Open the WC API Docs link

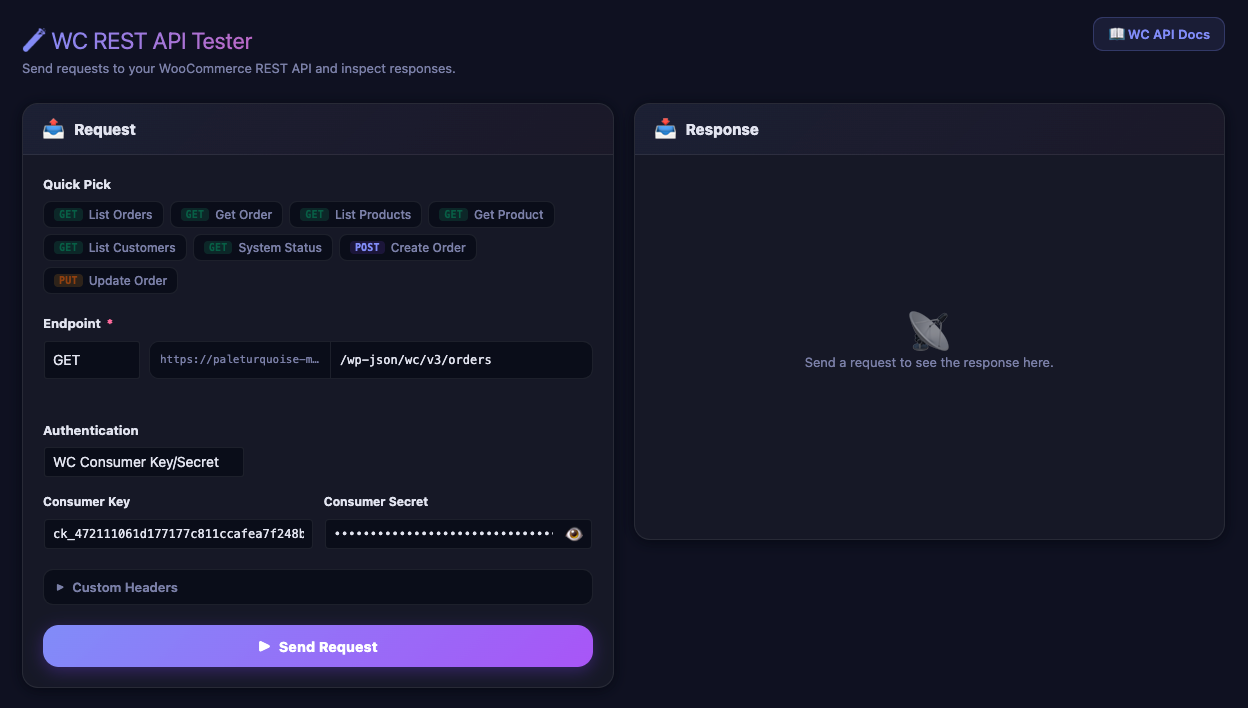(x=1159, y=34)
